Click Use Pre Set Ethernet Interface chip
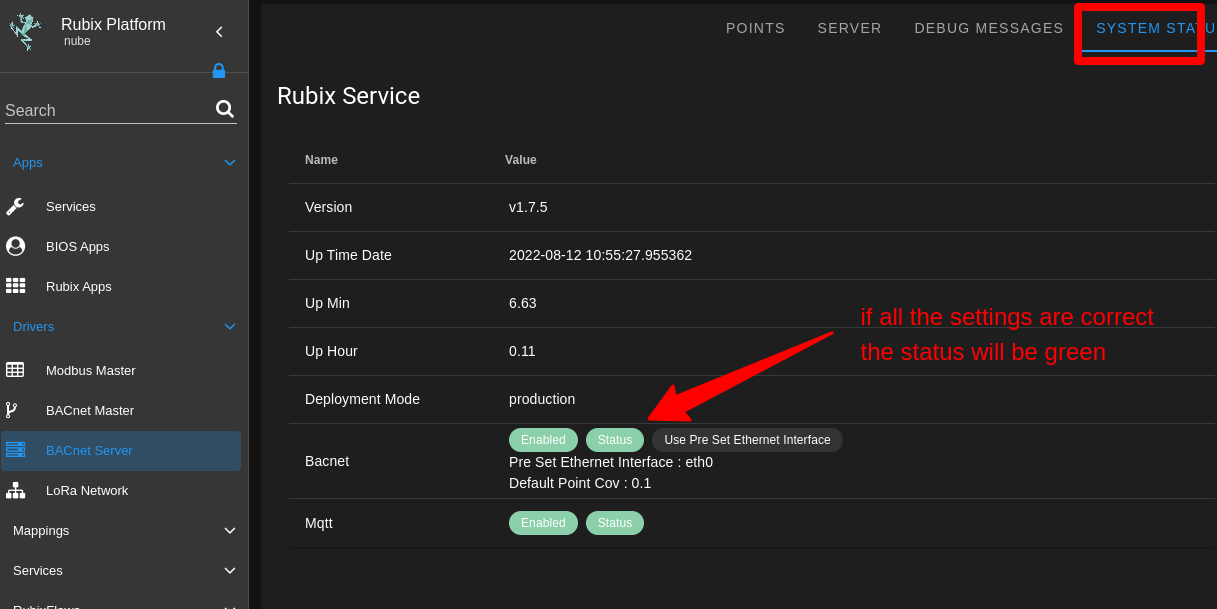1217x609 pixels. coord(747,440)
